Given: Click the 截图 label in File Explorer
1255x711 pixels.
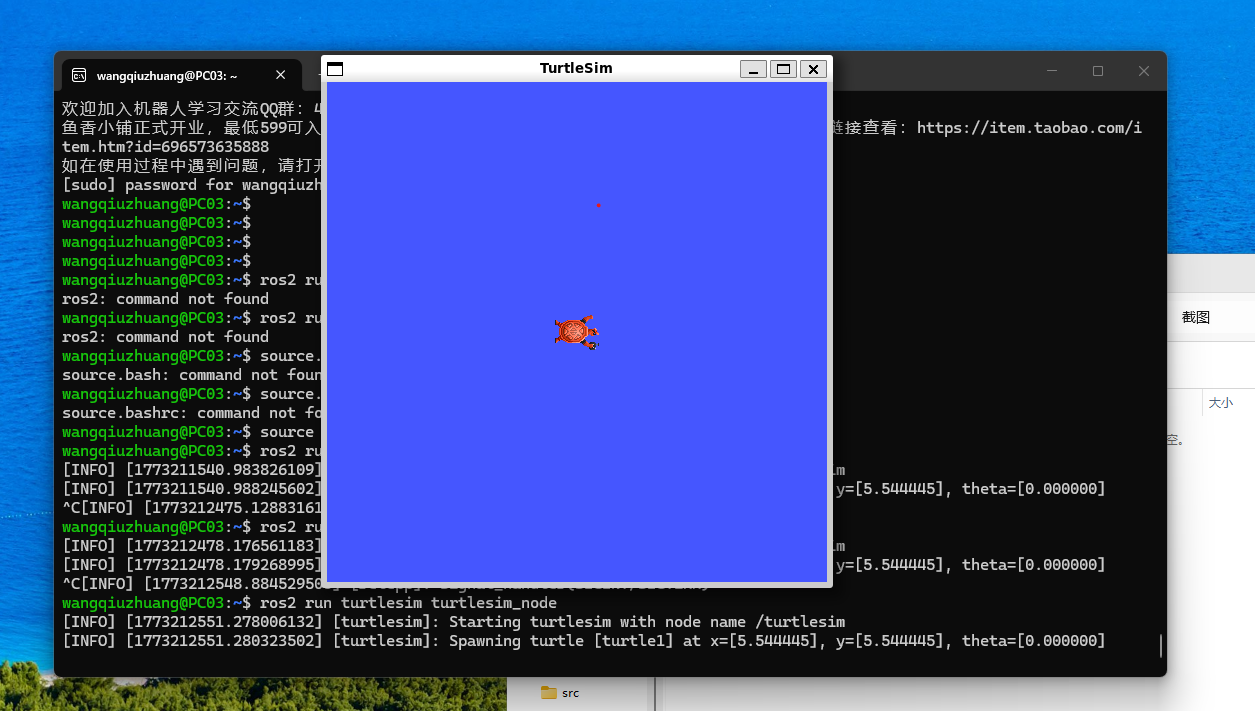Looking at the screenshot, I should [1196, 317].
